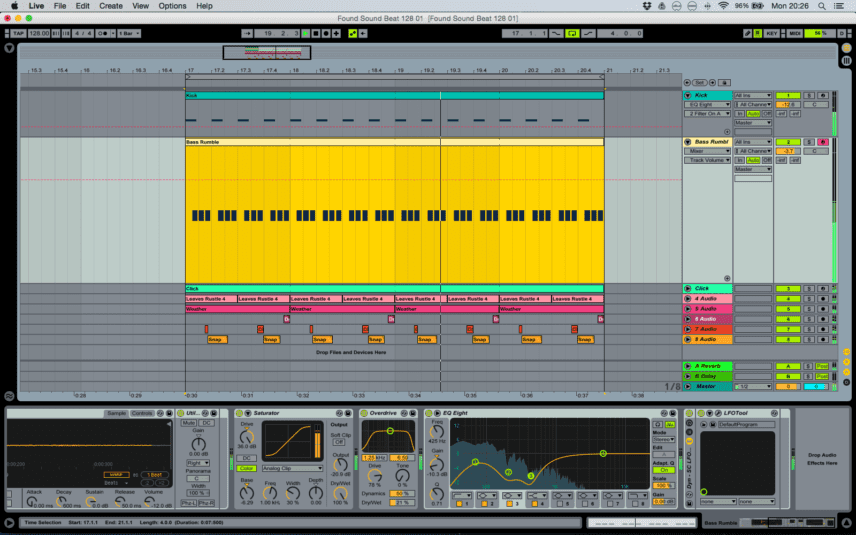Viewport: 856px width, 535px height.
Task: Click the Set locator button
Action: click(700, 83)
